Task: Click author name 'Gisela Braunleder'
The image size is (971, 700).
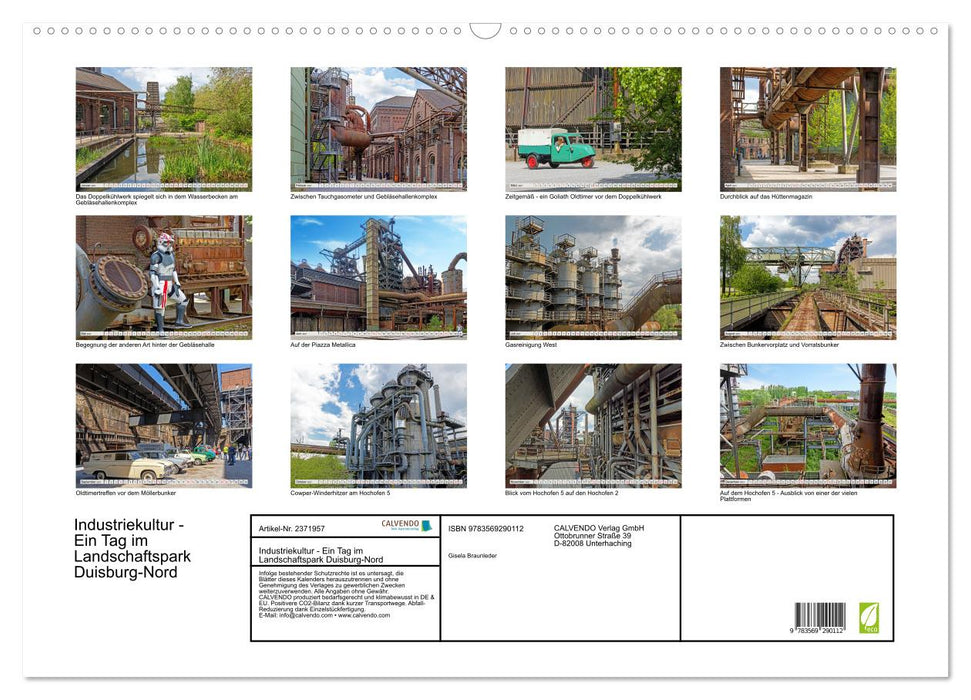Action: (x=472, y=556)
